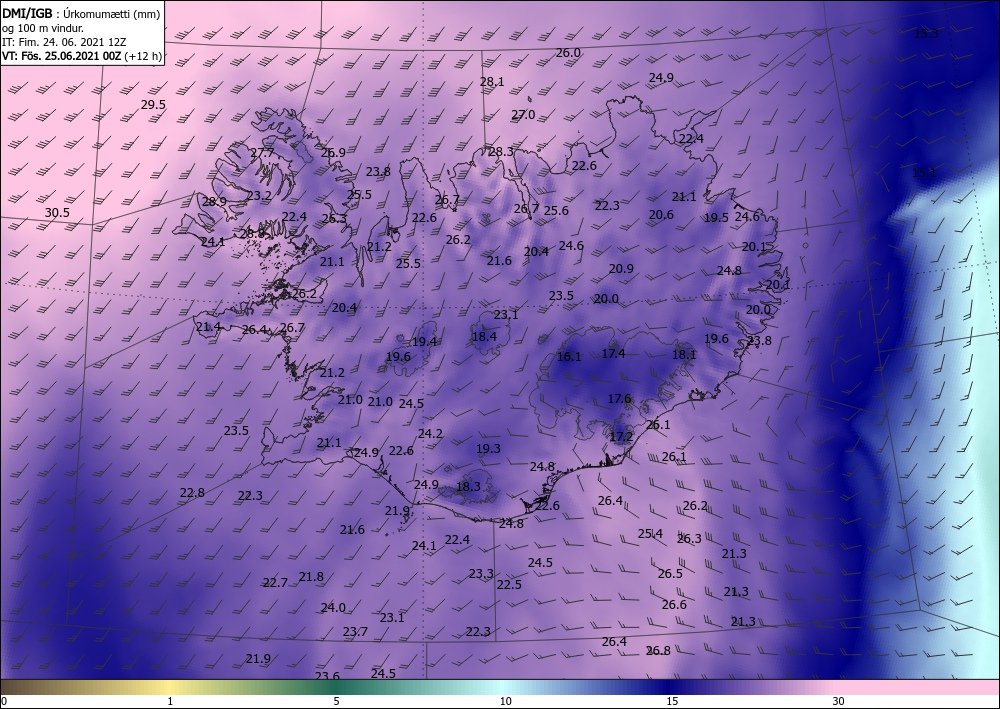Click the 18.1 map value
The image size is (1000, 709).
[684, 354]
